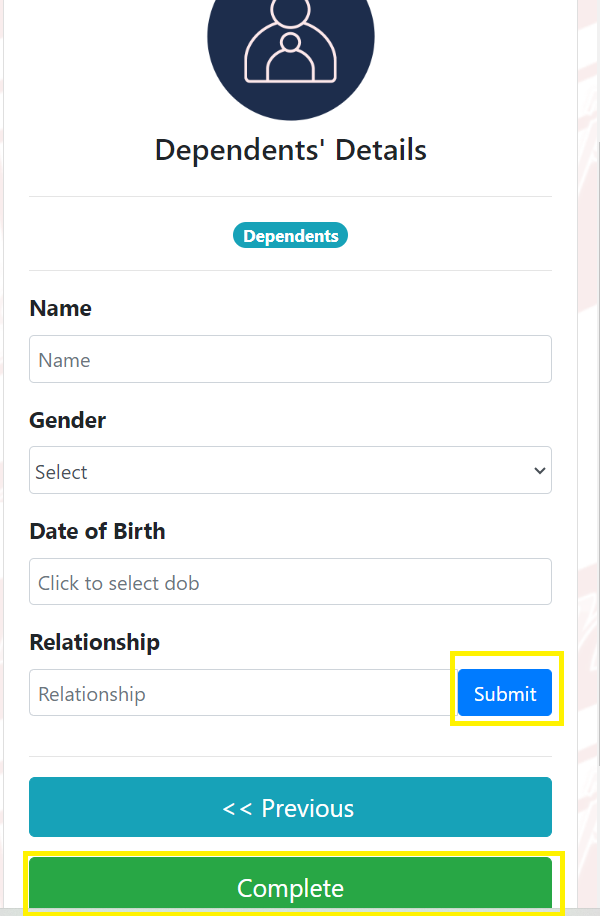
Task: Click inside the Name text field
Action: pos(290,359)
